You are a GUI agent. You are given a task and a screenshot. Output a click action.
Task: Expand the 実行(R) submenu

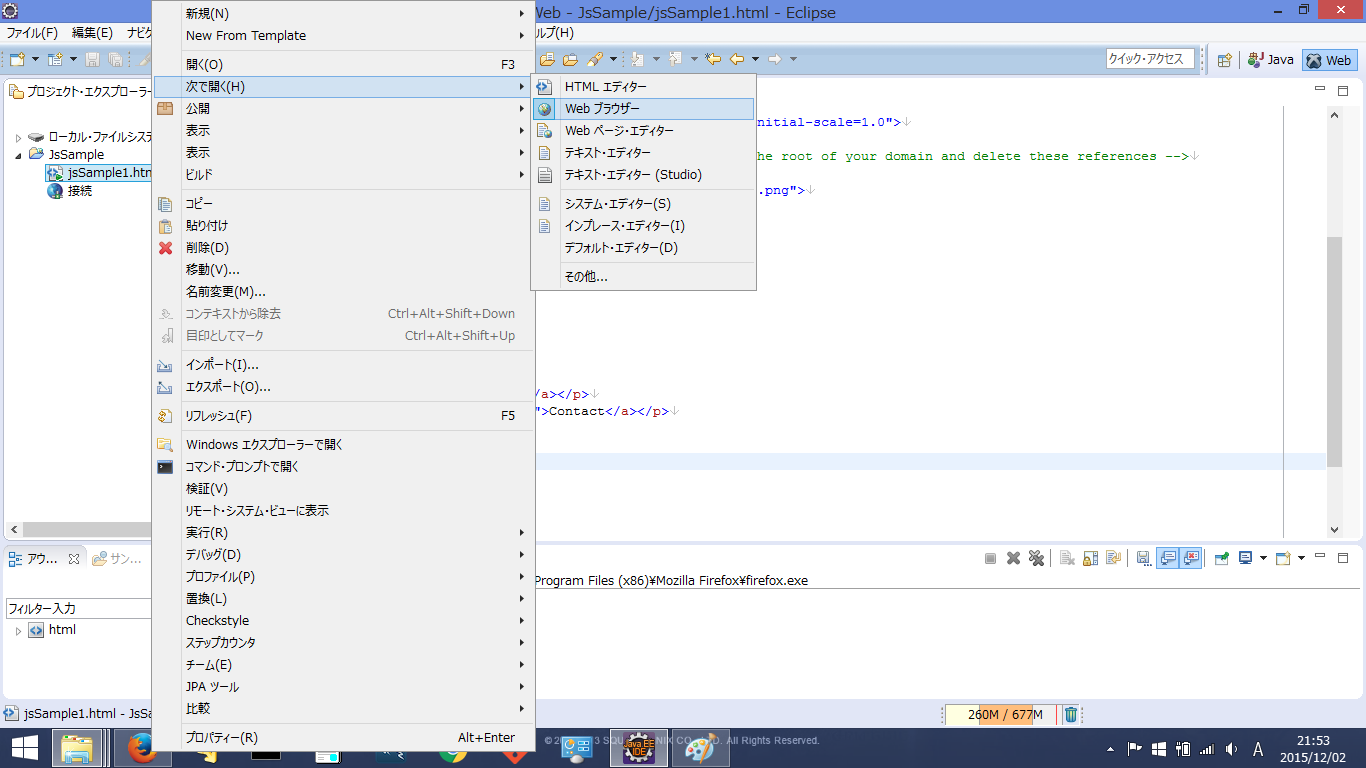pos(343,533)
